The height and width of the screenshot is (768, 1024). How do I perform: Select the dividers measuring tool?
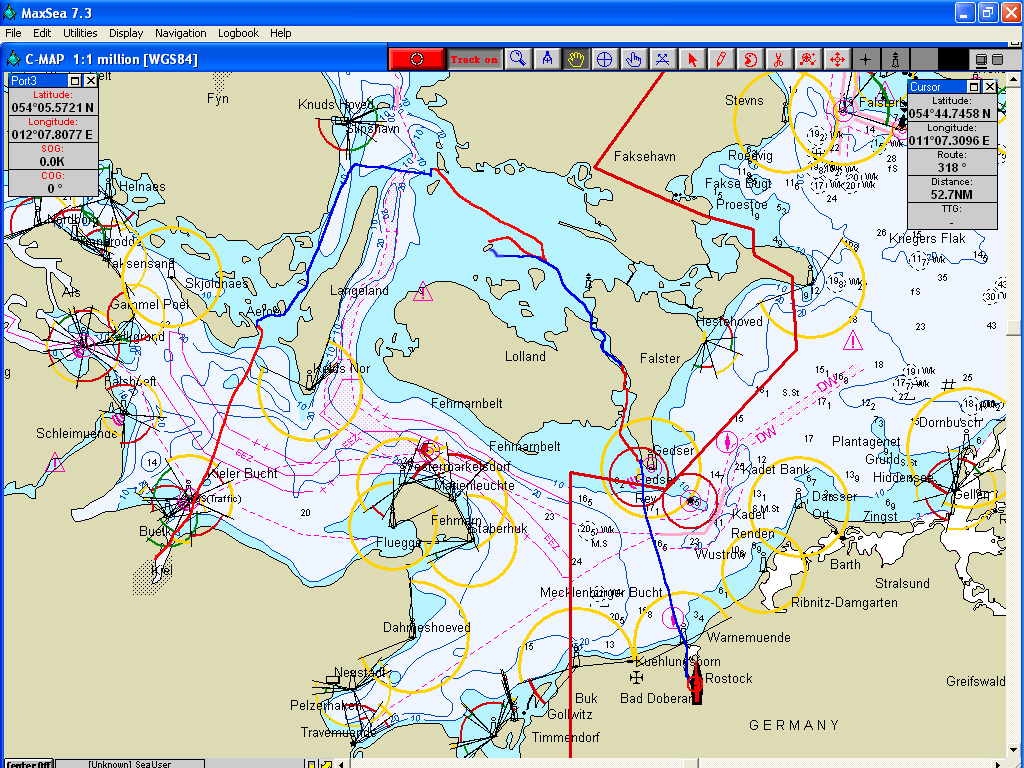tap(547, 59)
